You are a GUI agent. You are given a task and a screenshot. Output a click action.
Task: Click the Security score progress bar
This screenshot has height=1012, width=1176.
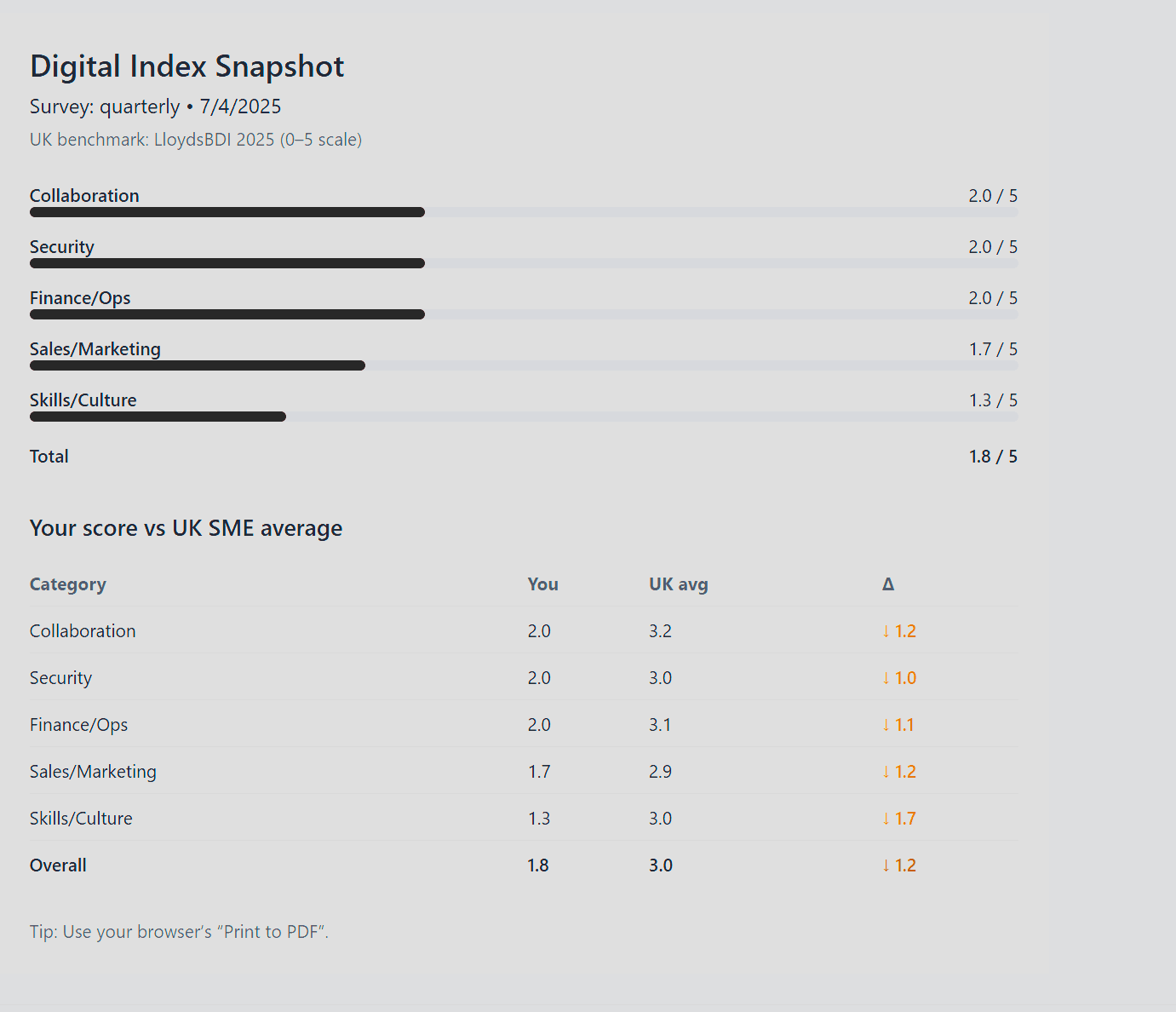point(524,263)
